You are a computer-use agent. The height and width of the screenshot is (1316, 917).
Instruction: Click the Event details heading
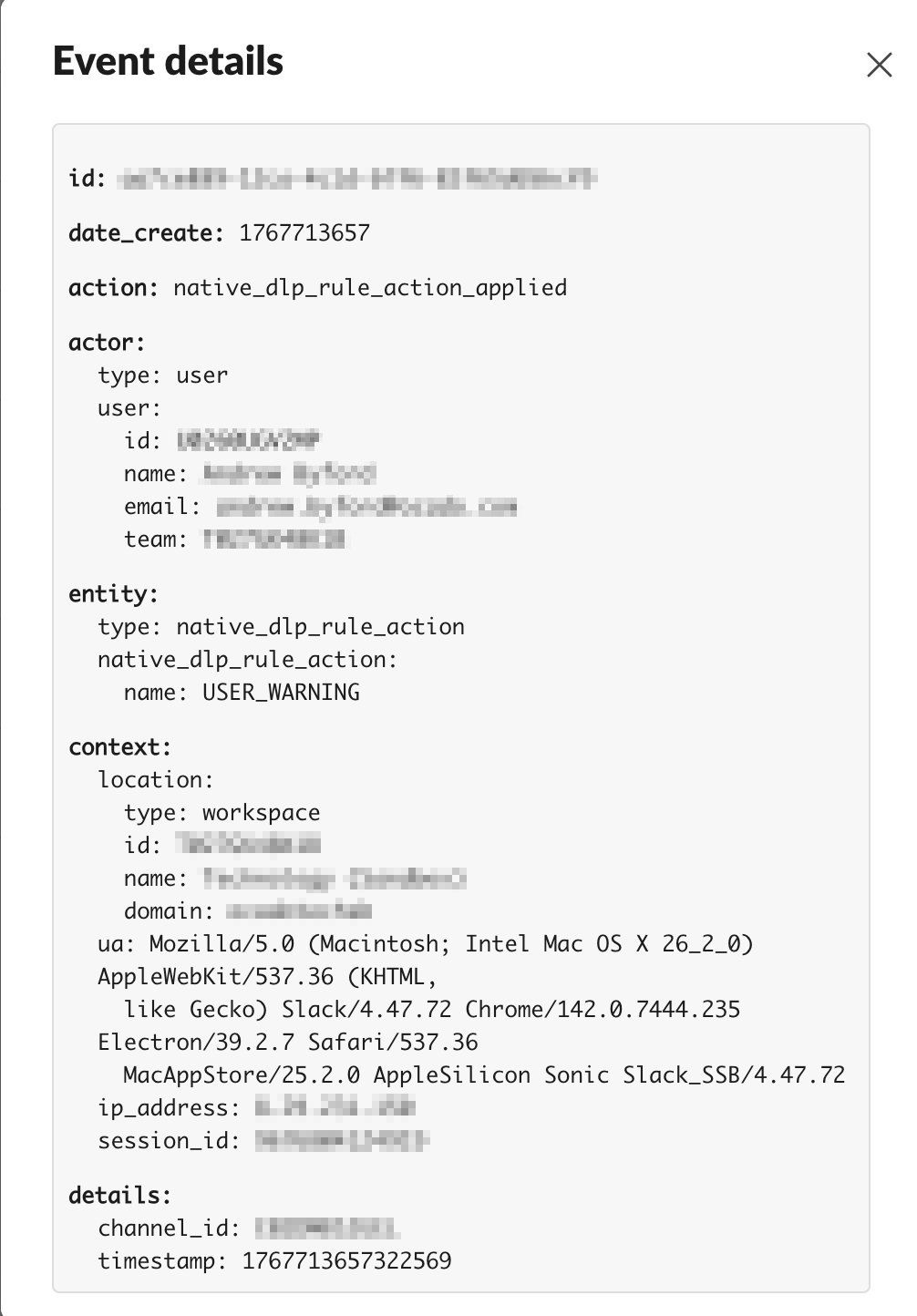(169, 62)
